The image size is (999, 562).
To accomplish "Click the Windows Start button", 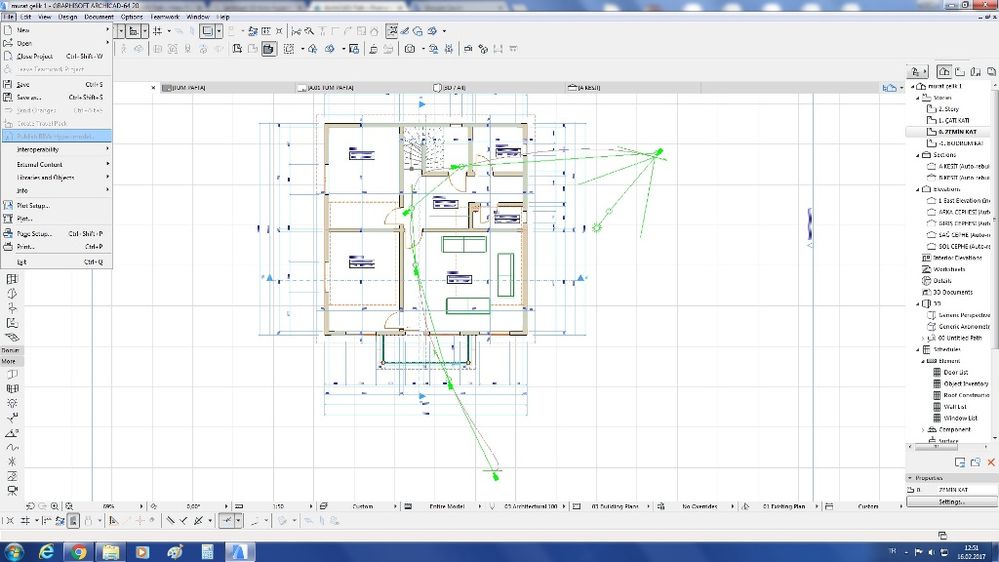I will (14, 551).
